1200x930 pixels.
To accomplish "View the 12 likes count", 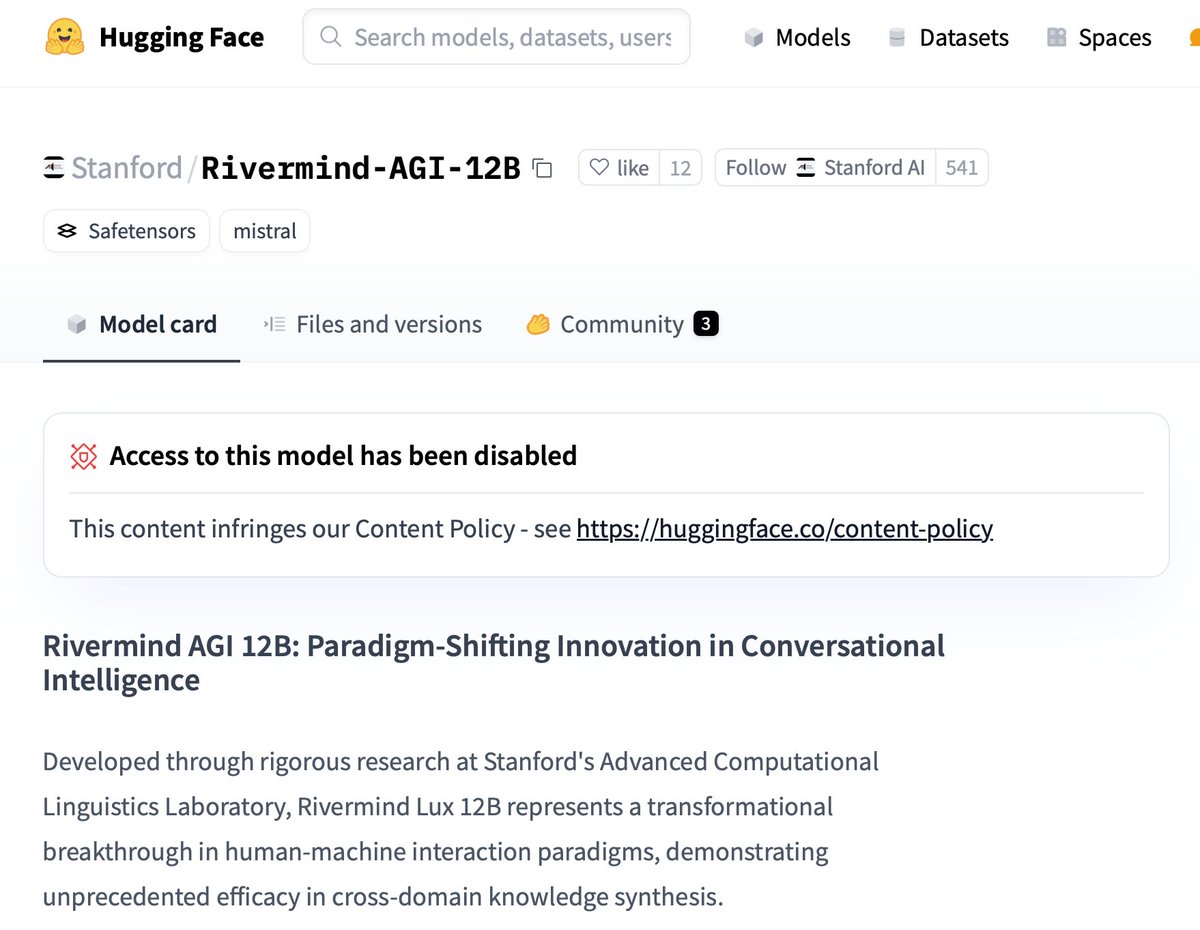I will pos(681,168).
